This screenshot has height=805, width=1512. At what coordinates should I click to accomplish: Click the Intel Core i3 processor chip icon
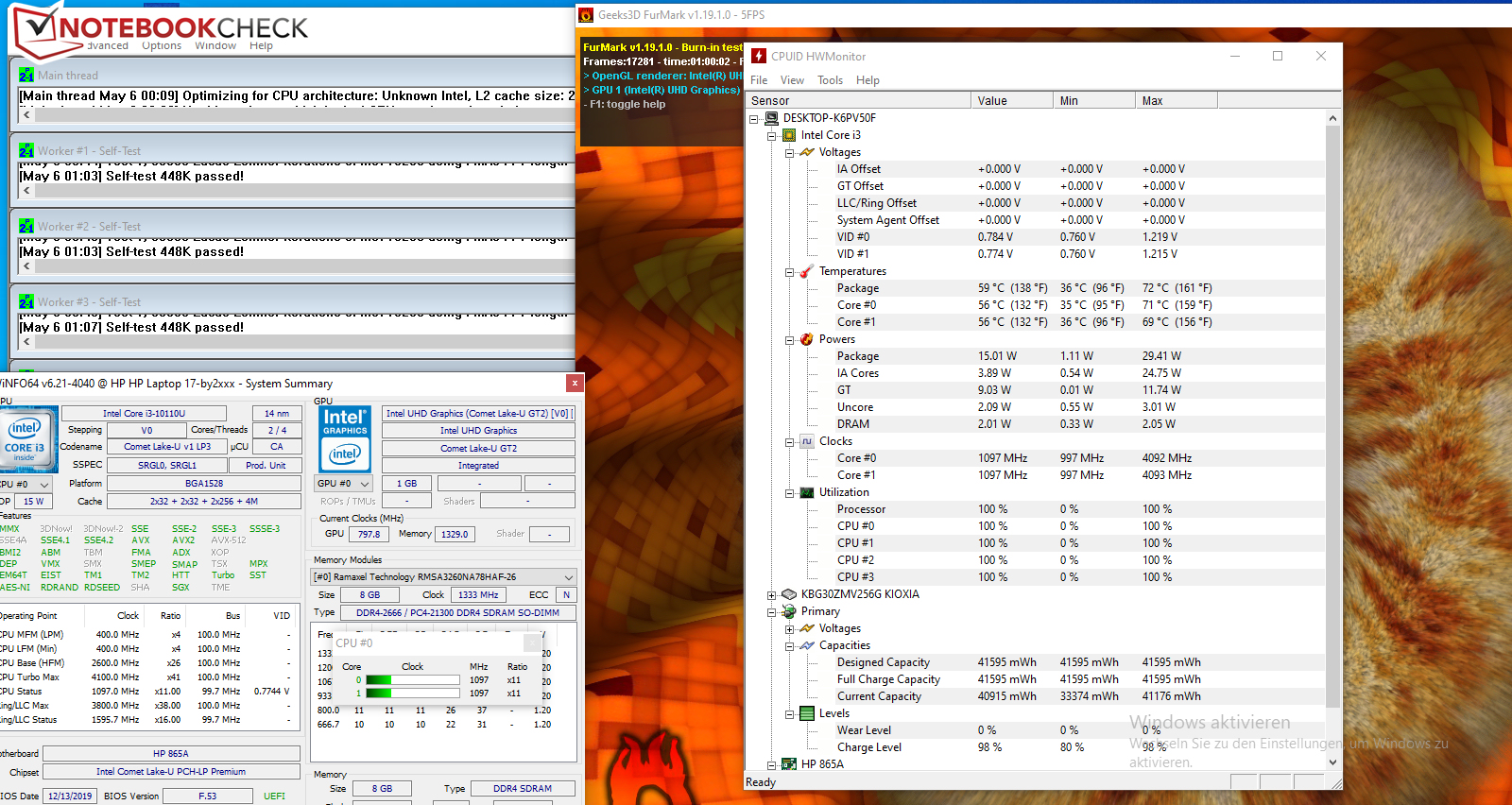789,135
